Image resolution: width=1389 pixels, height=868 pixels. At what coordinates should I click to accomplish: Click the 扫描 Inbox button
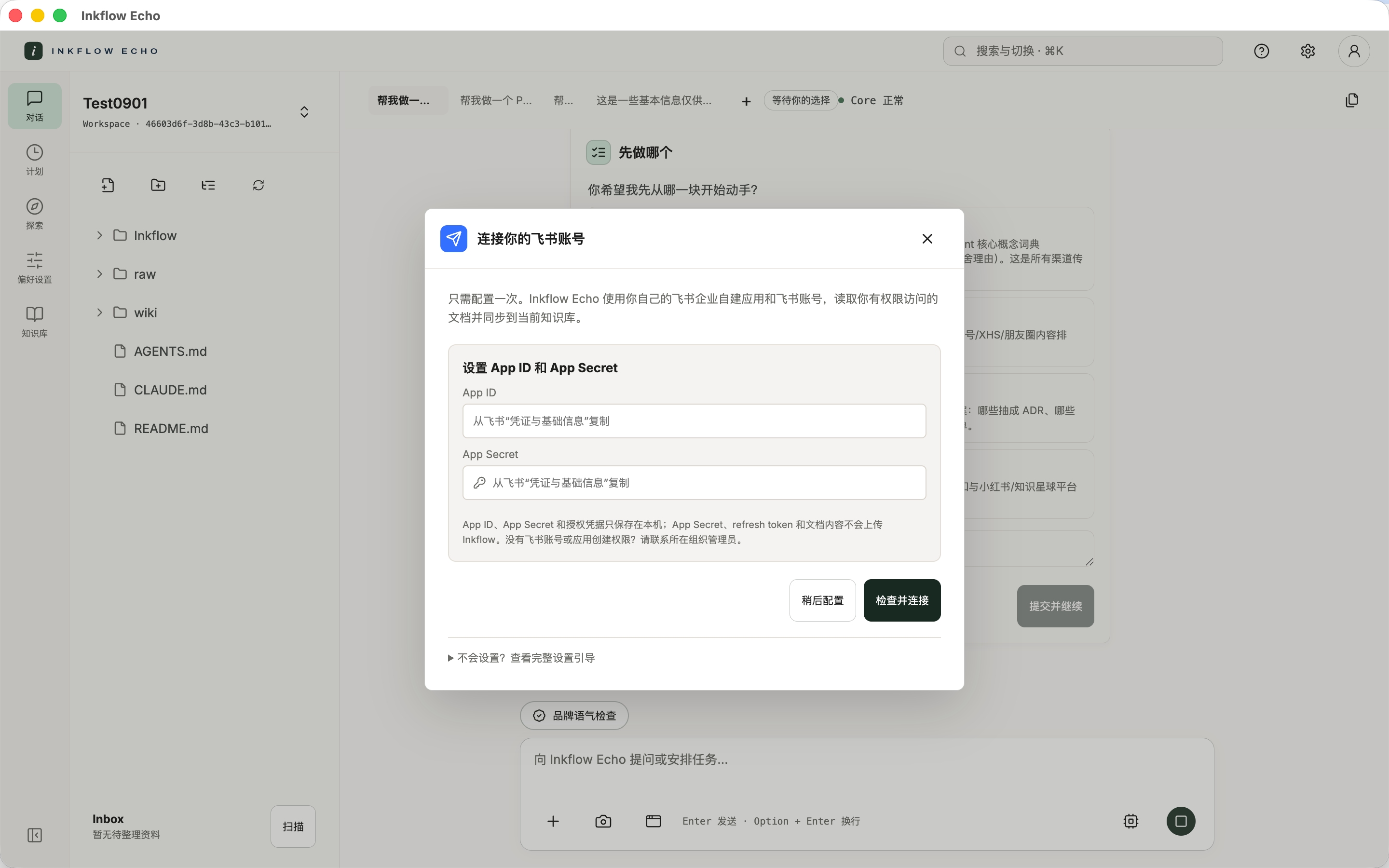(293, 826)
